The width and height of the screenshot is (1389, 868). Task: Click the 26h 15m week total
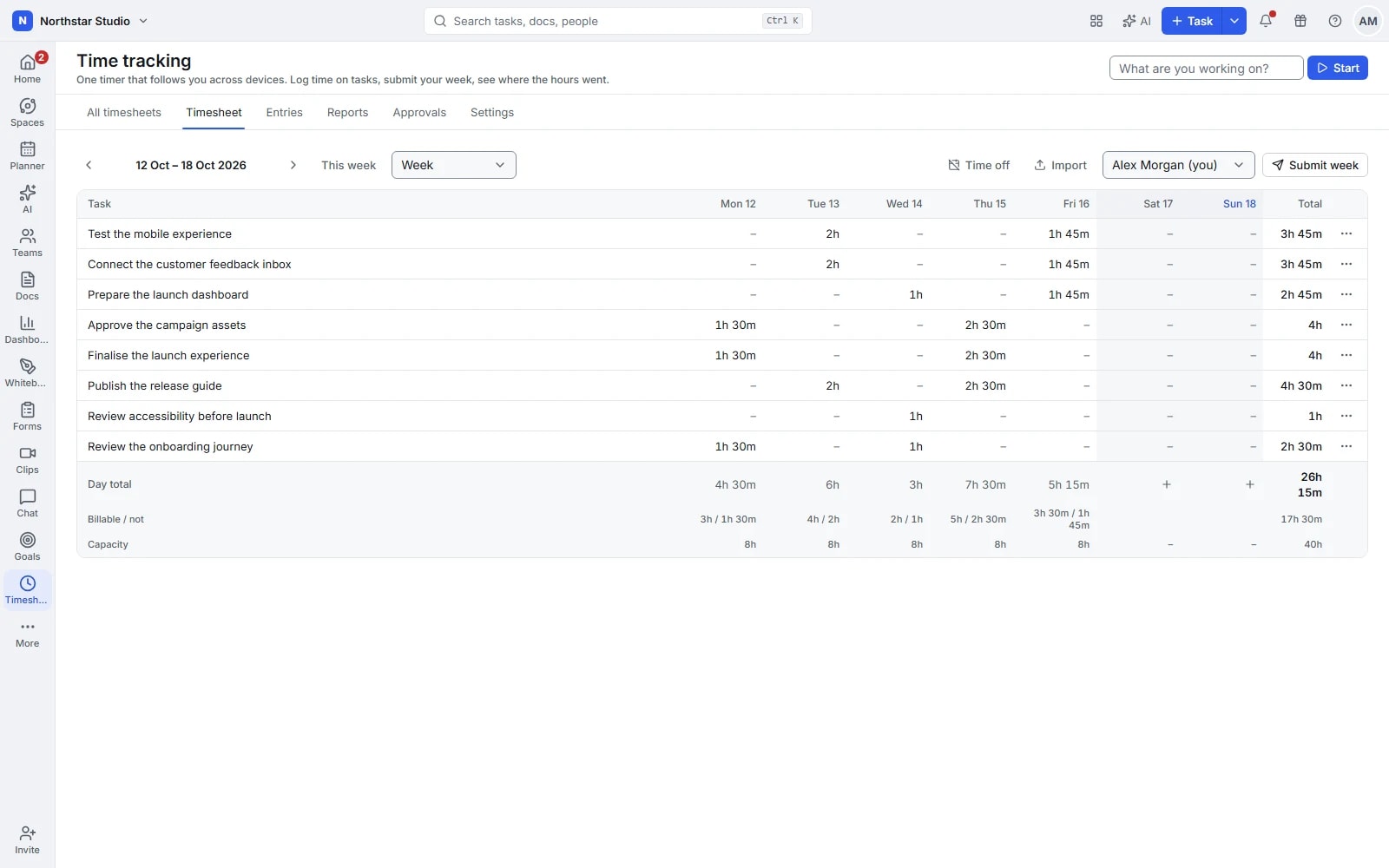1310,484
